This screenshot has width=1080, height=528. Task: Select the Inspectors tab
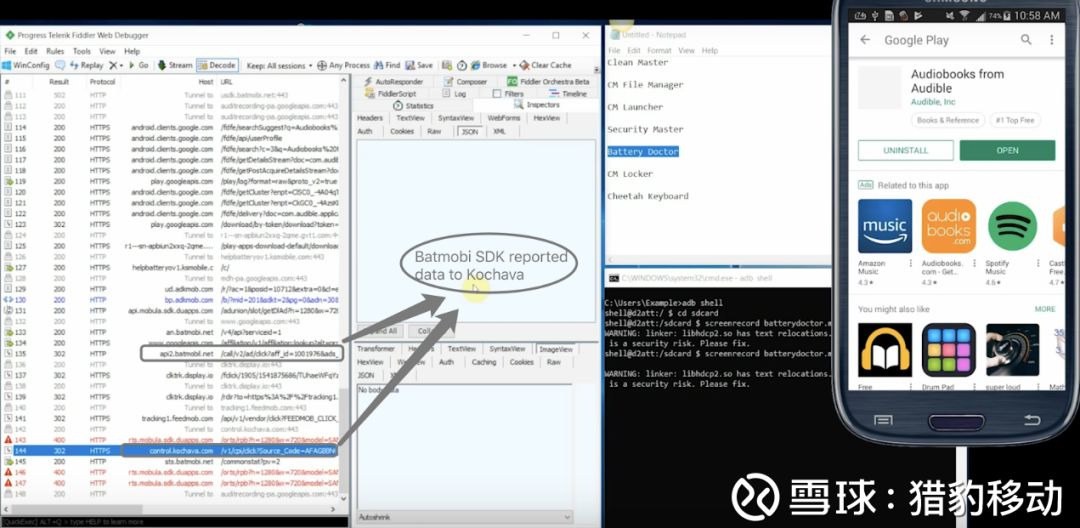537,105
